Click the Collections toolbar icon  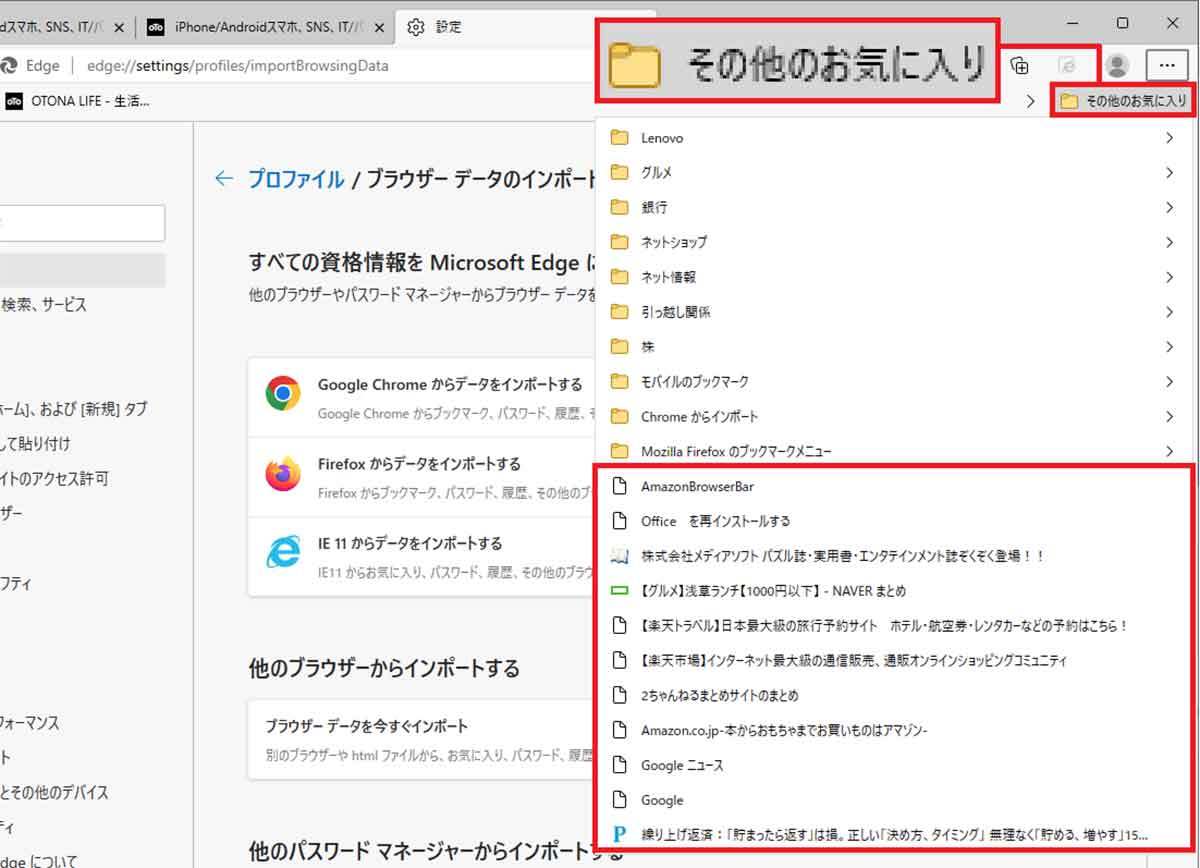coord(1019,65)
